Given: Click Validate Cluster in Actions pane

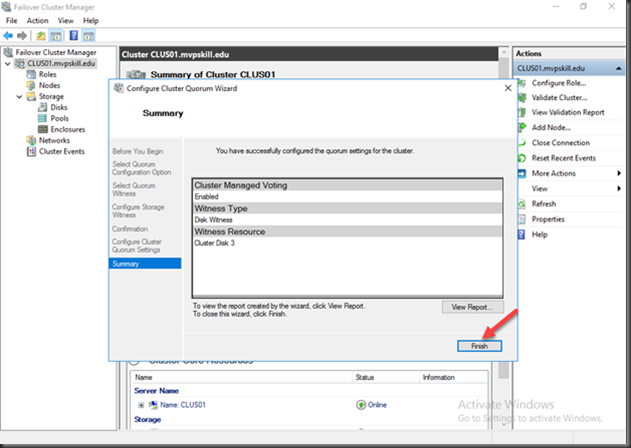Looking at the screenshot, I should coord(559,98).
